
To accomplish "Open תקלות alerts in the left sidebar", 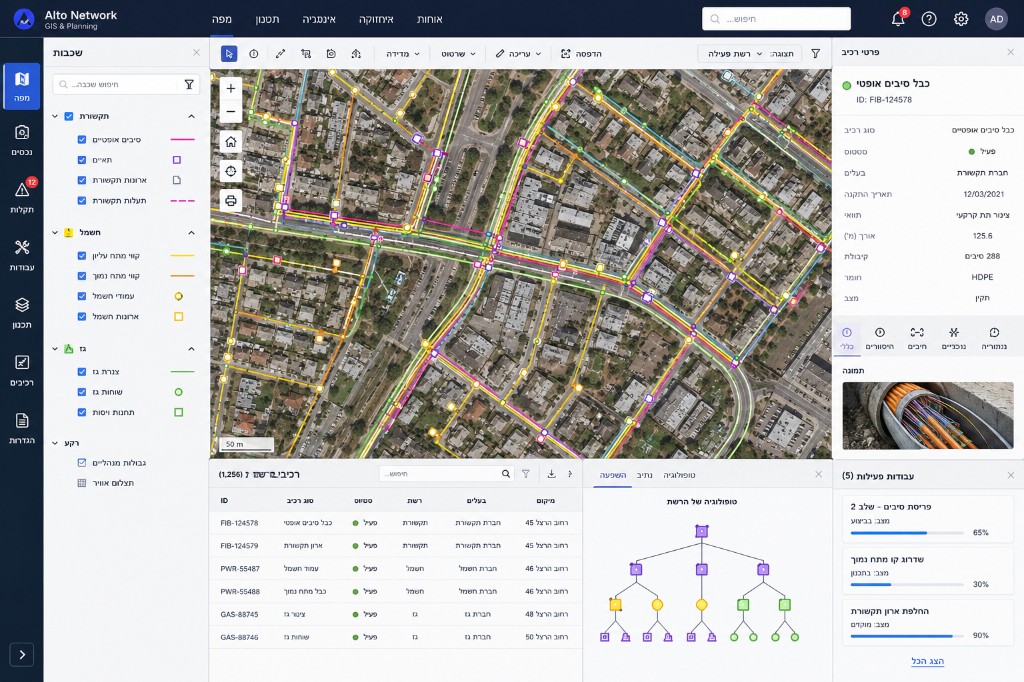I will click(x=22, y=196).
